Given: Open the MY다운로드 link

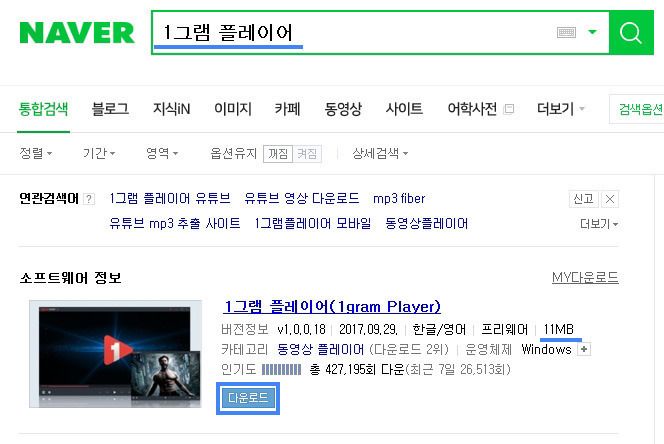Looking at the screenshot, I should (x=585, y=278).
